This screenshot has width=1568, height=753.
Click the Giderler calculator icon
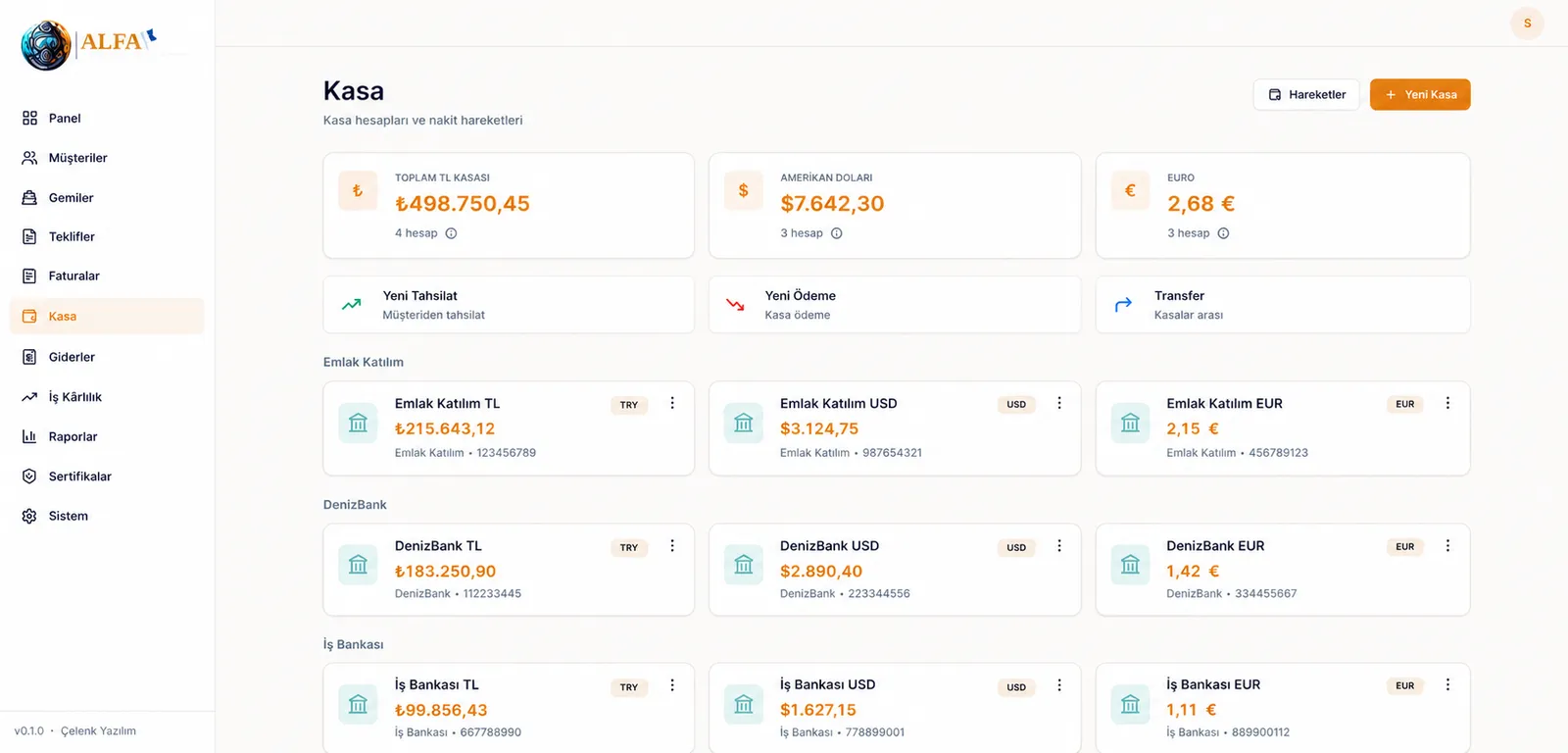(29, 357)
